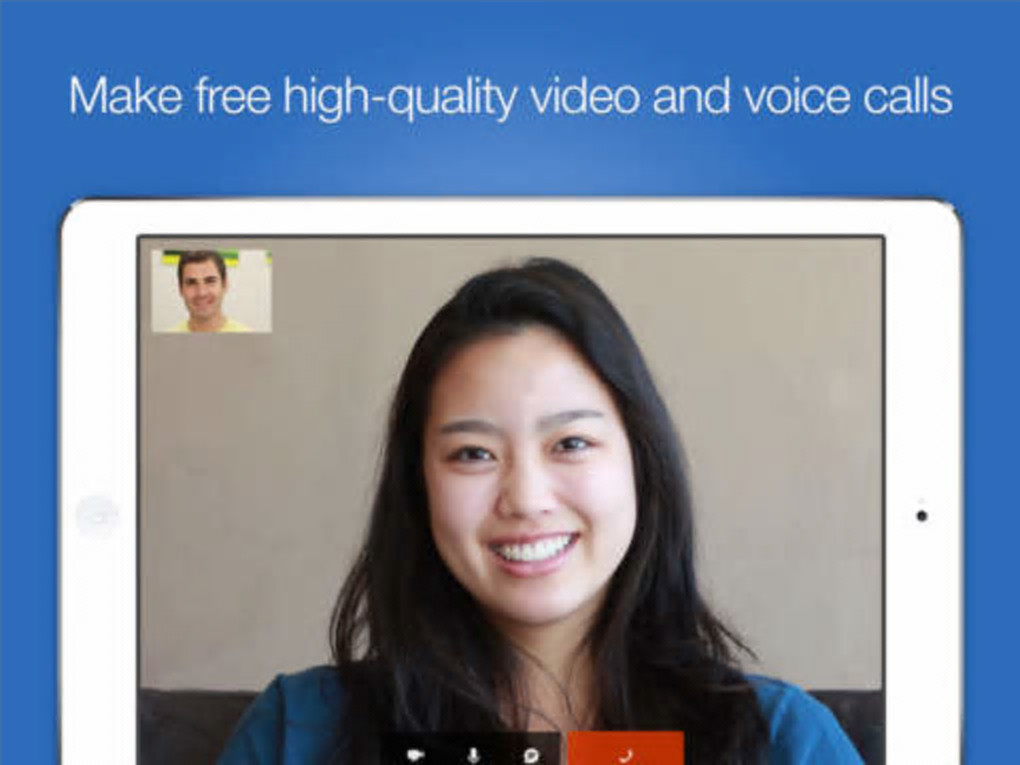The height and width of the screenshot is (765, 1020).
Task: Hang up using the orange-red button
Action: pos(626,748)
